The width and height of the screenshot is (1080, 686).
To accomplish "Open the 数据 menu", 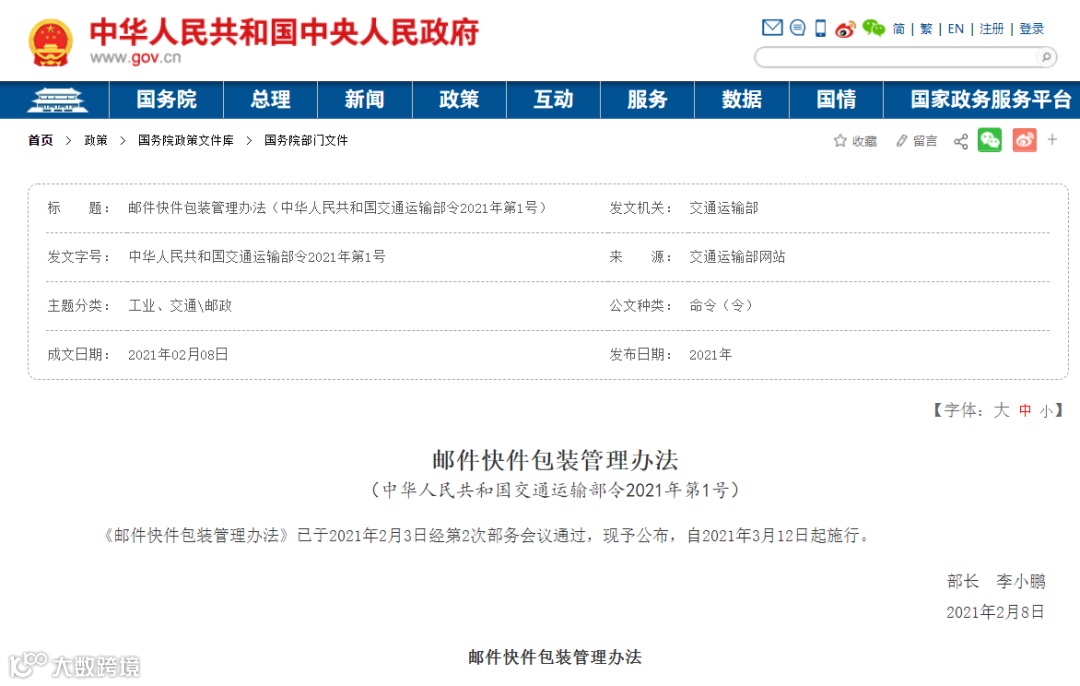I will point(742,100).
